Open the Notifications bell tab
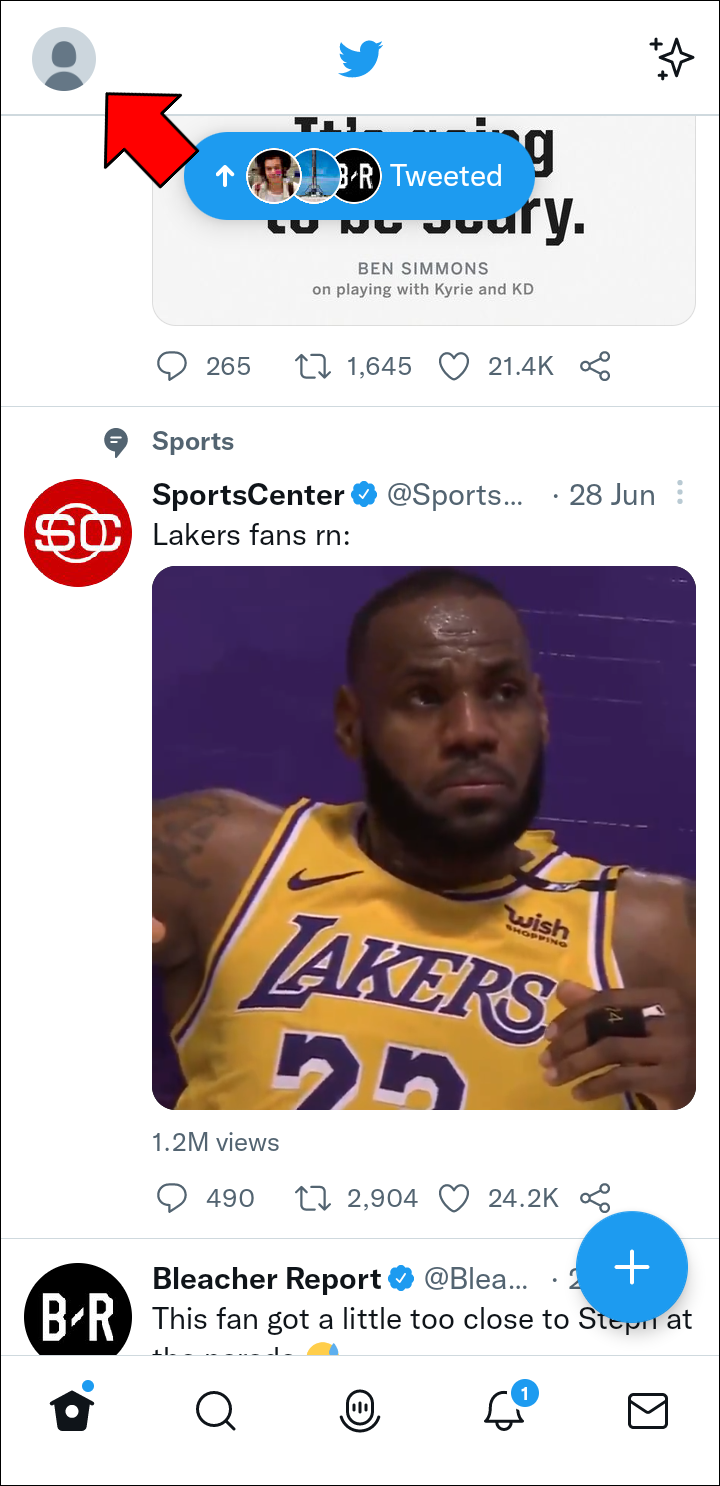The image size is (720, 1486). (504, 1411)
